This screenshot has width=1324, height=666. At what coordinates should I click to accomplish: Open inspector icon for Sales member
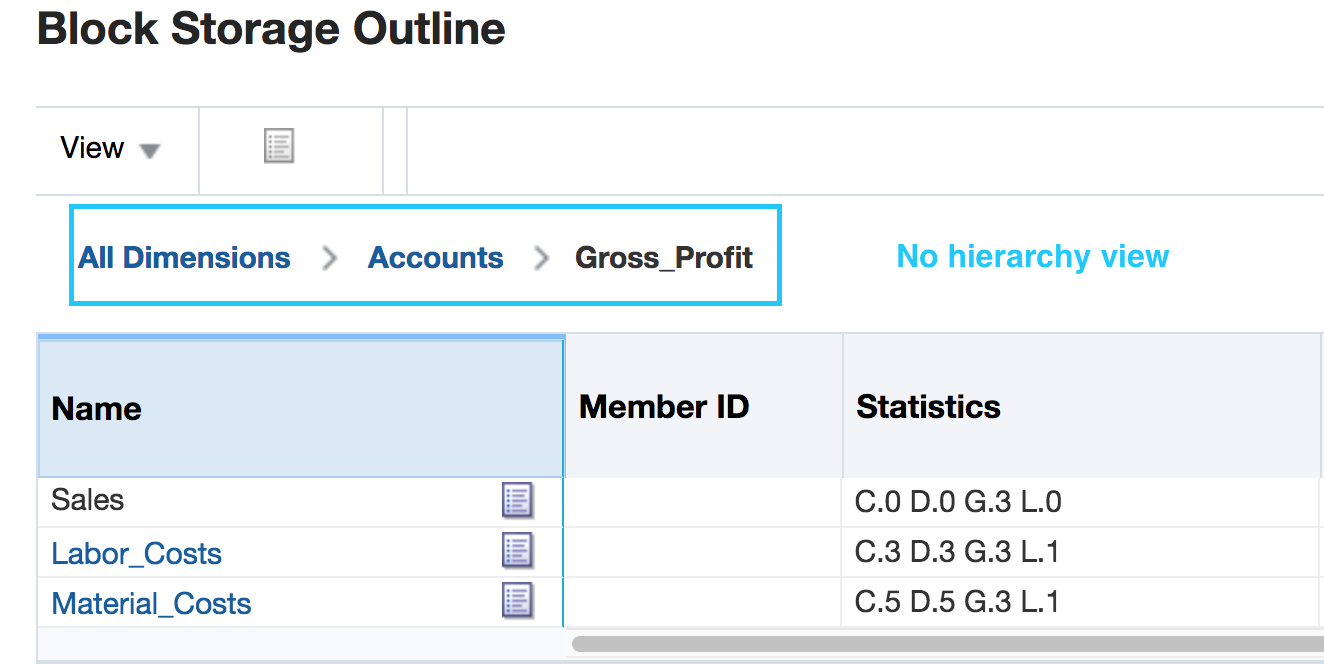517,500
